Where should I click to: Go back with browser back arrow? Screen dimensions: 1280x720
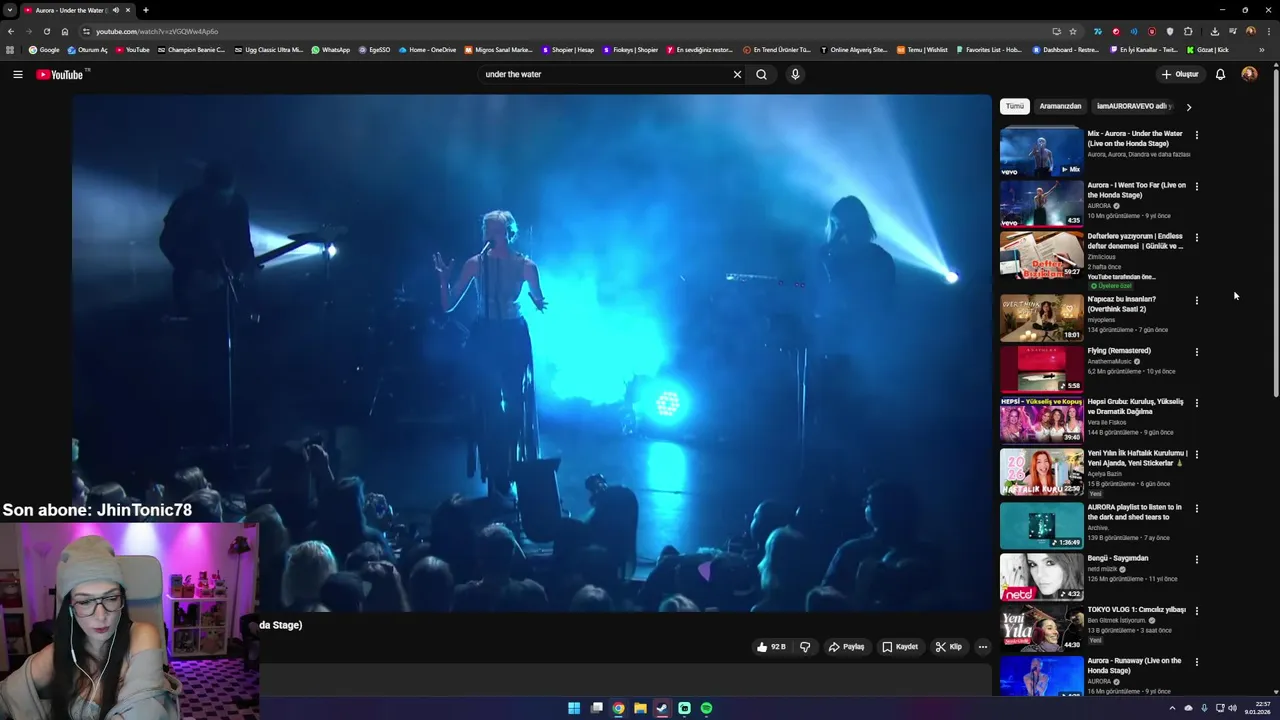(11, 31)
